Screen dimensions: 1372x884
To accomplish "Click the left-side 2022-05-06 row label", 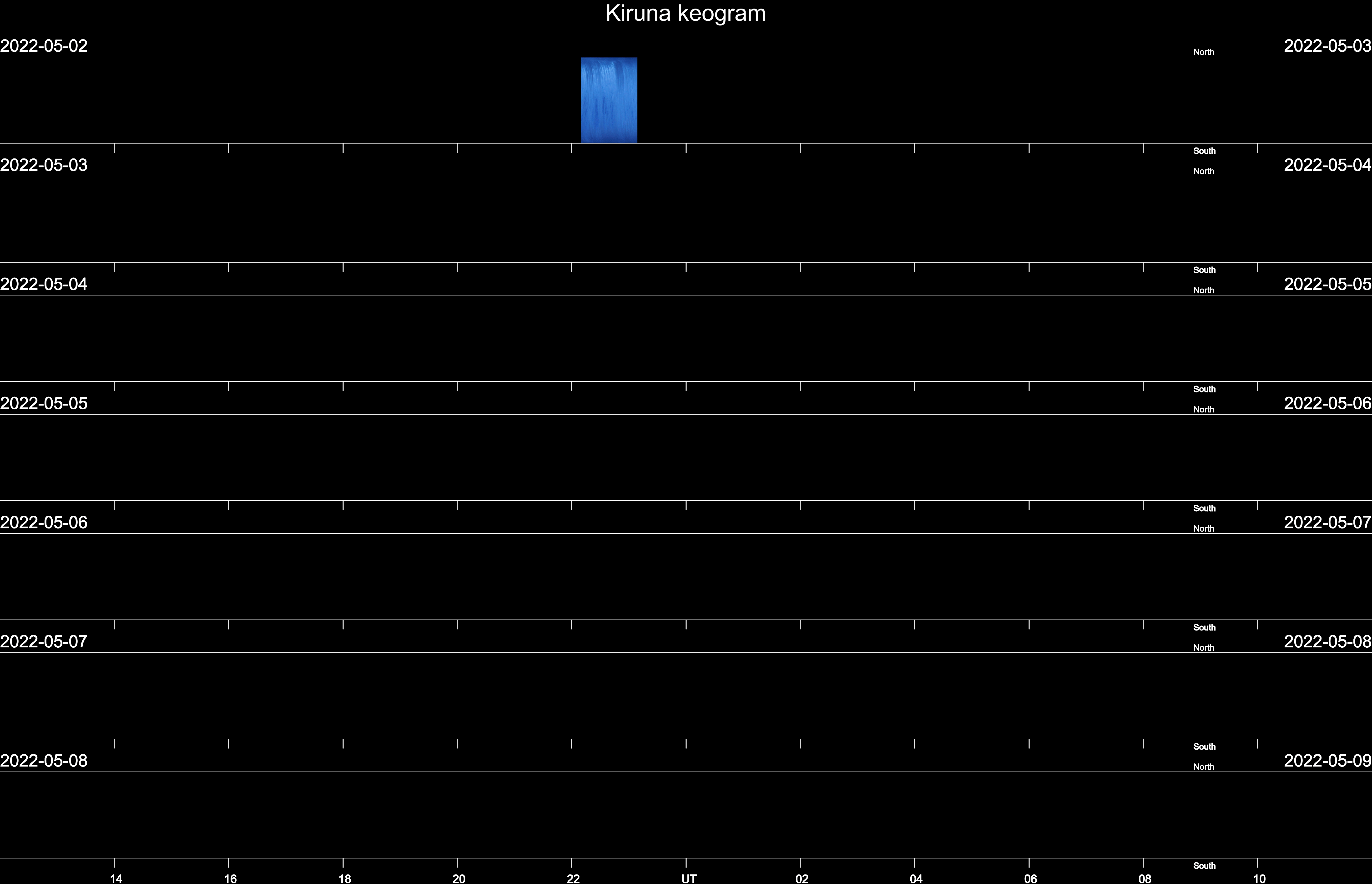I will (44, 522).
